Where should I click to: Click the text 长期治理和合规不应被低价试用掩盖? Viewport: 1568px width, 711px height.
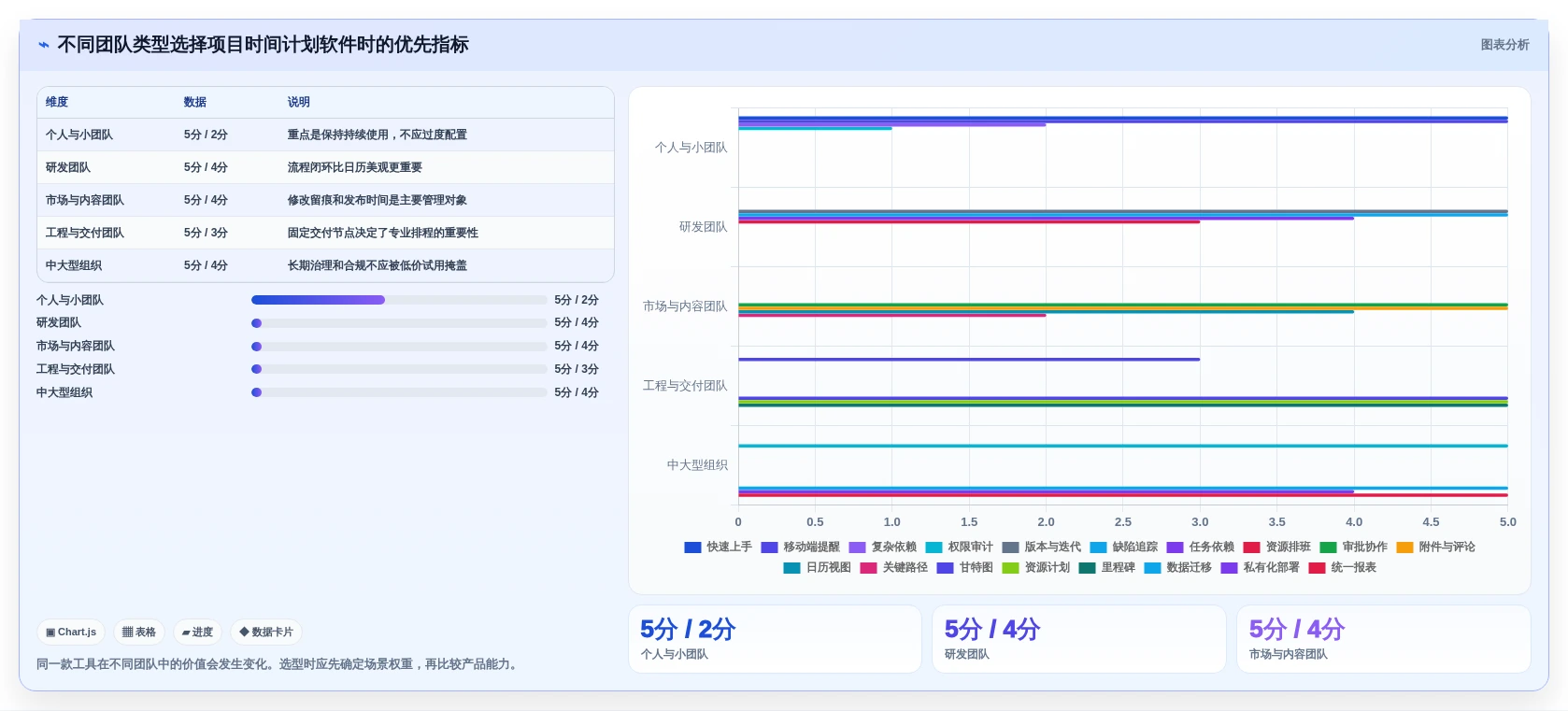tap(378, 265)
